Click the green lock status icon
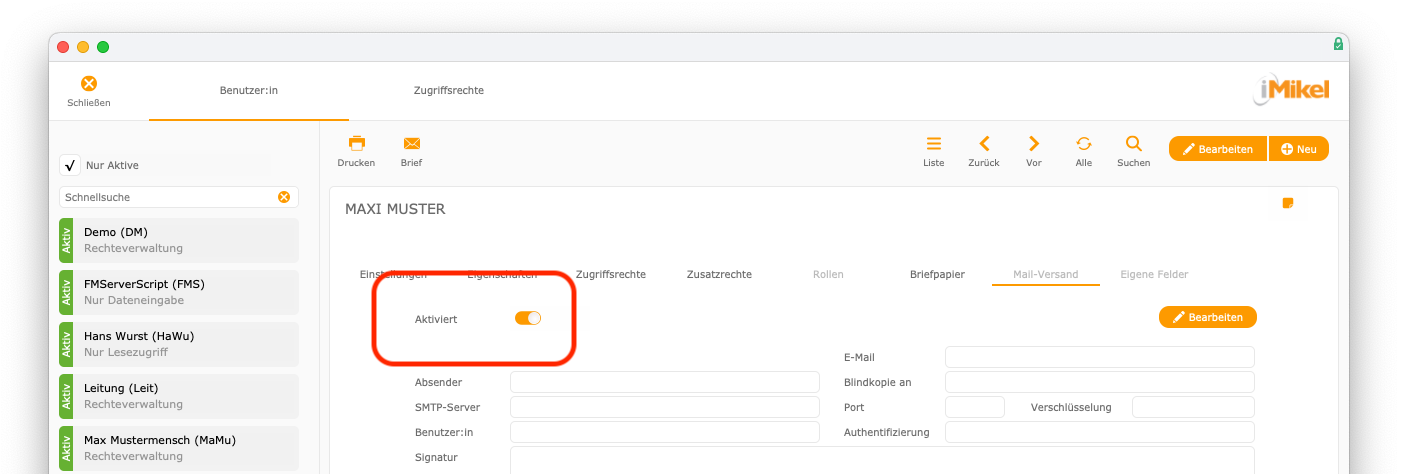The height and width of the screenshot is (474, 1405). 1338,44
